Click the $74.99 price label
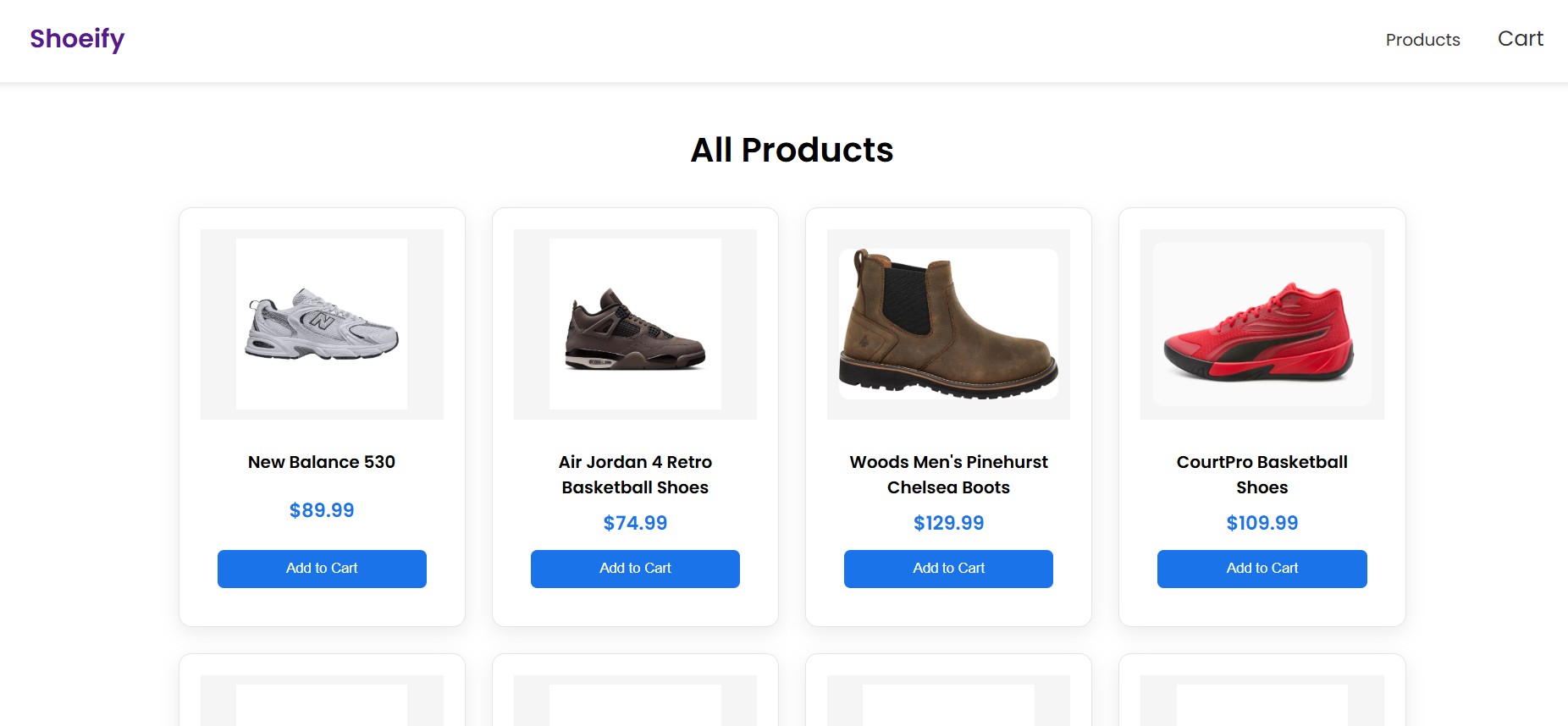Image resolution: width=1568 pixels, height=726 pixels. (x=635, y=522)
